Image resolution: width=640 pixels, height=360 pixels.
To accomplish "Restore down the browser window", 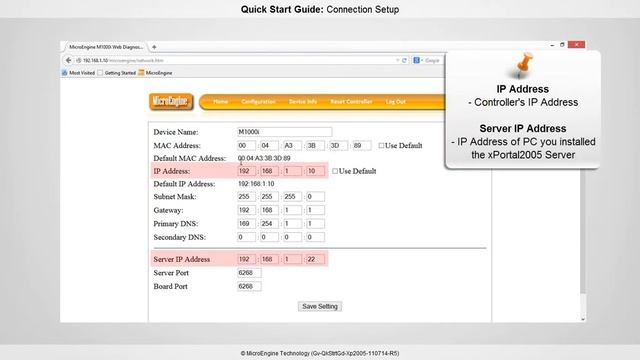I will tap(562, 44).
